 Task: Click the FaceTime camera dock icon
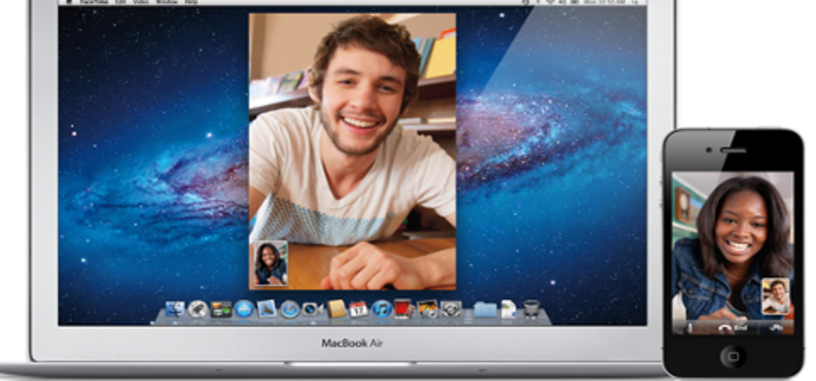tap(313, 309)
